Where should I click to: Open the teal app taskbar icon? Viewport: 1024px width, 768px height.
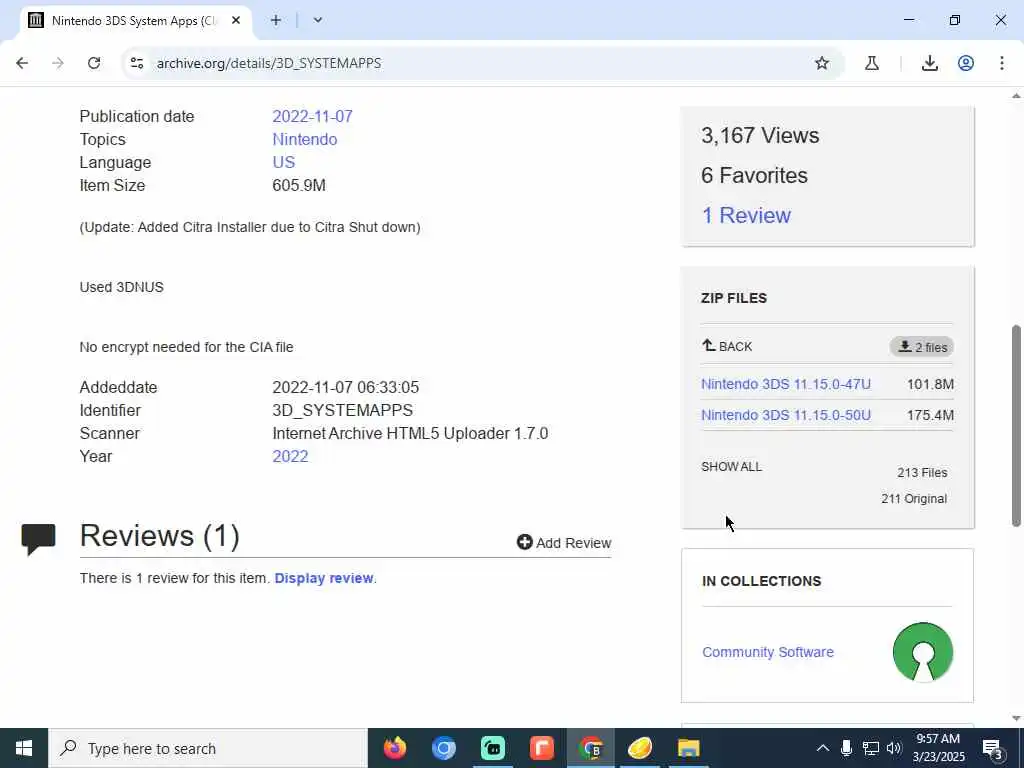(x=493, y=748)
